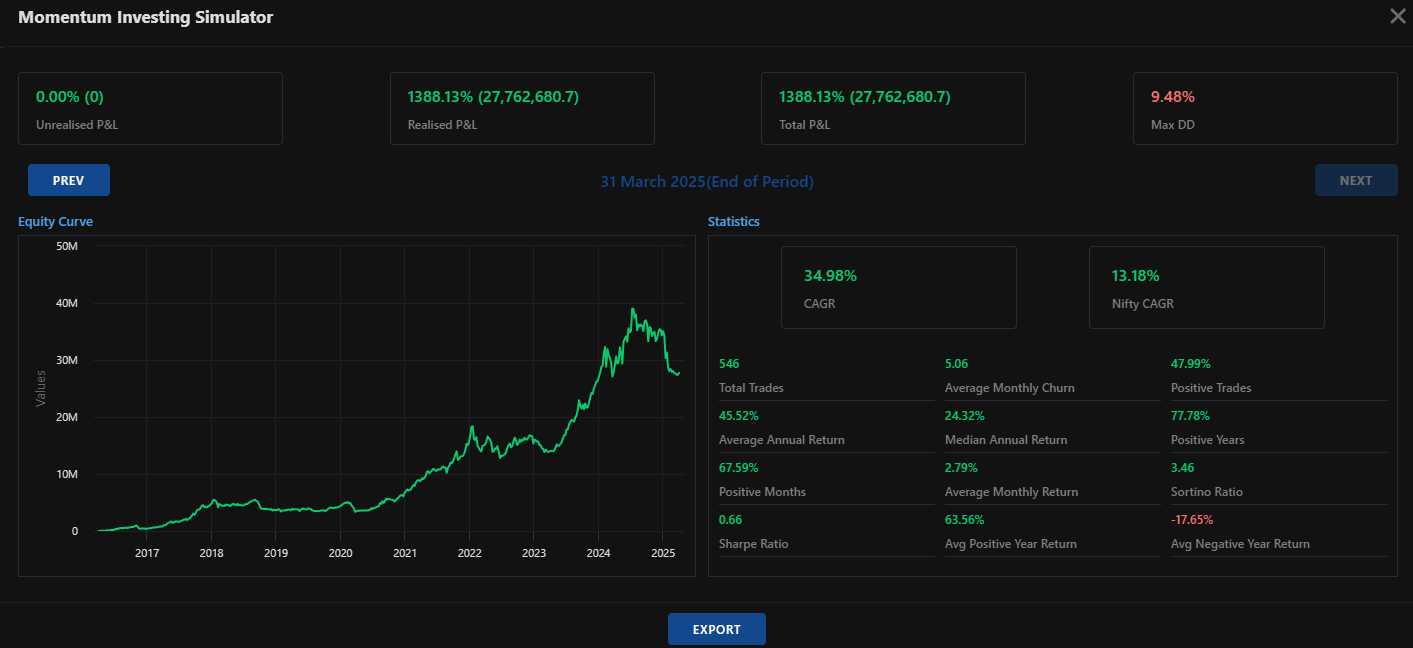Select the Unrealised P&L card
Viewport: 1413px width, 648px height.
pyautogui.click(x=150, y=108)
